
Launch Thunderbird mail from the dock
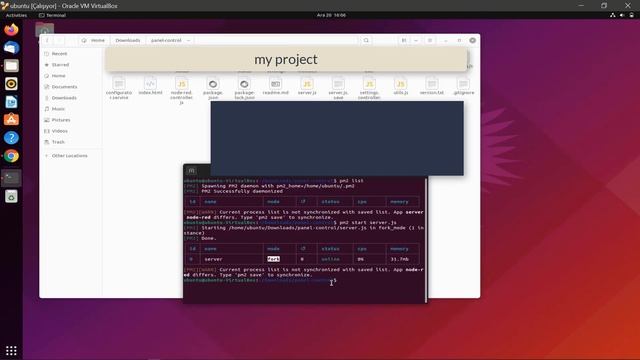(x=11, y=48)
